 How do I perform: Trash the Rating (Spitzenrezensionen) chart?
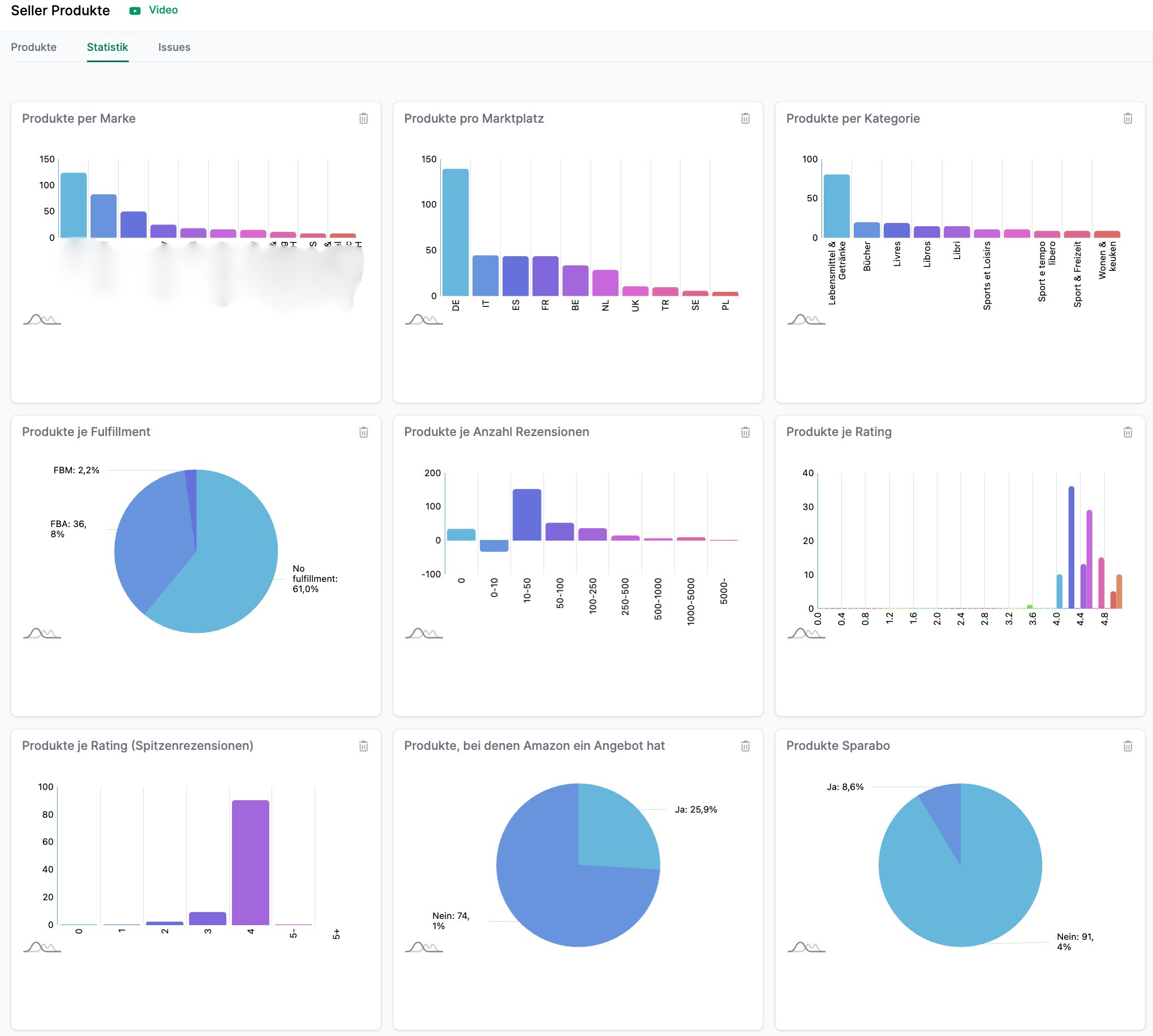pyautogui.click(x=363, y=746)
